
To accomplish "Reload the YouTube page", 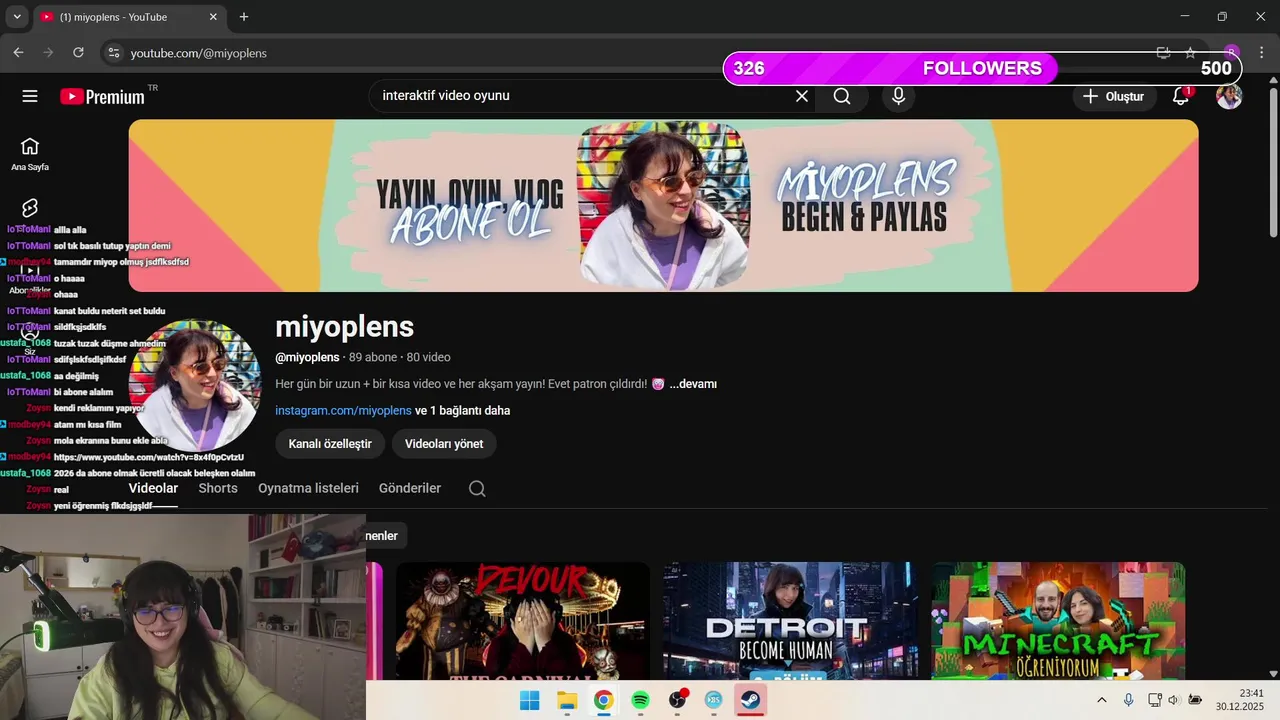I will pos(78,53).
